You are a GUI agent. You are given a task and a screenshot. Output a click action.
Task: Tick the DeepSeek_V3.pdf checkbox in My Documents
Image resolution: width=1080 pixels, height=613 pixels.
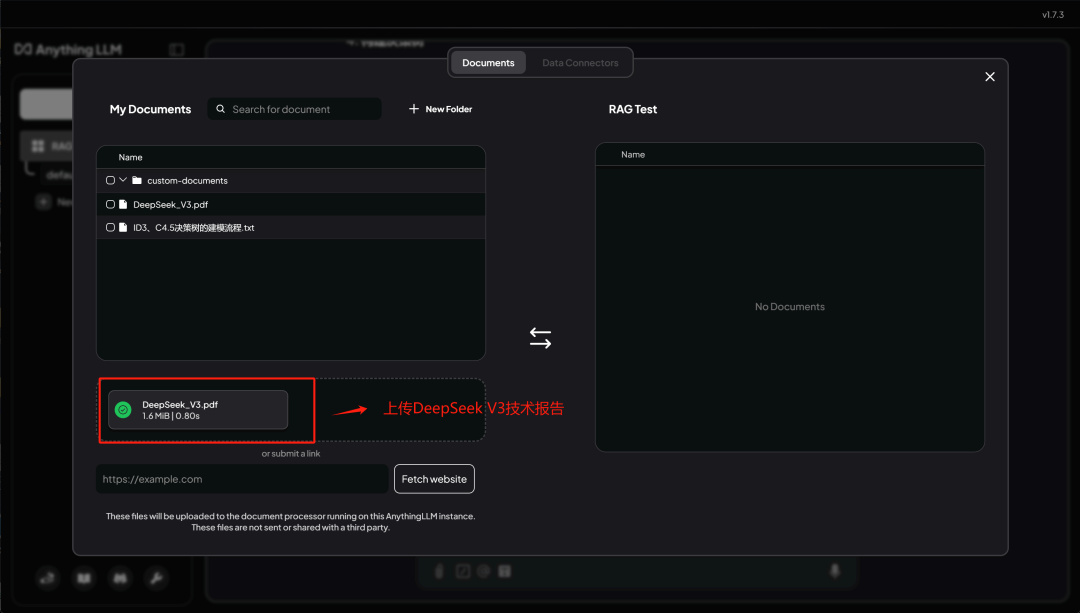[x=110, y=205]
